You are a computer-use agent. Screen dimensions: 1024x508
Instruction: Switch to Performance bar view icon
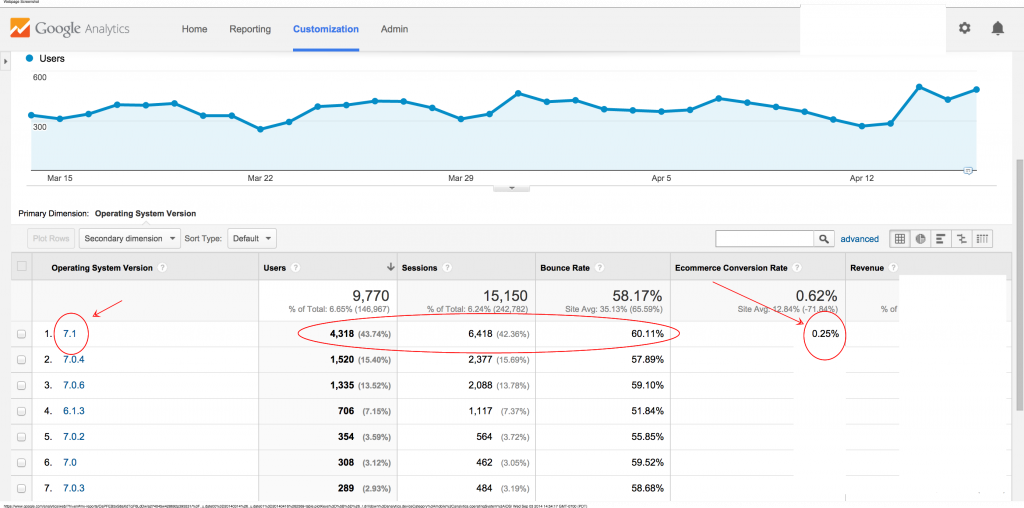pyautogui.click(x=941, y=238)
